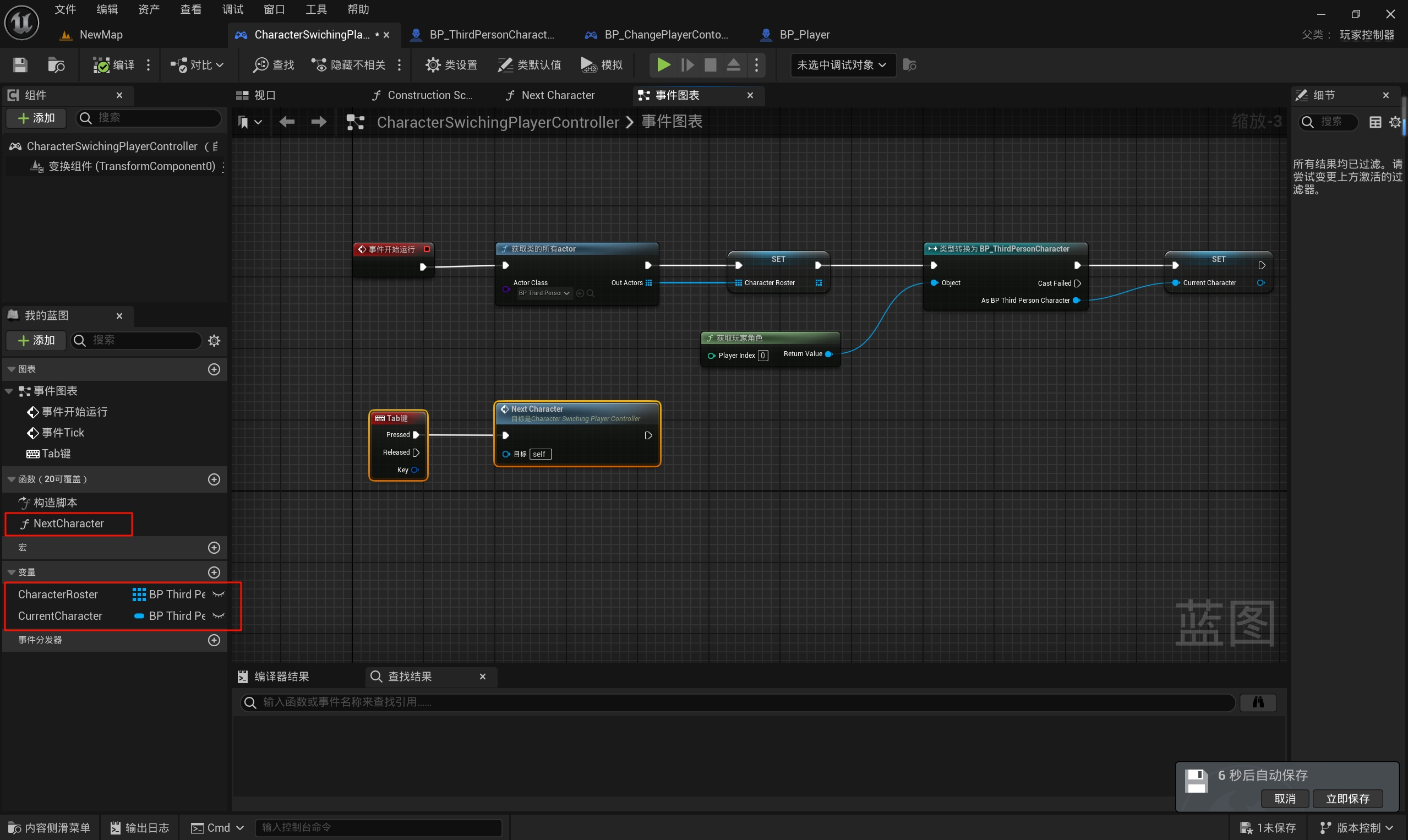Switch to the BP_Player tab
Image resolution: width=1408 pixels, height=840 pixels.
[804, 35]
